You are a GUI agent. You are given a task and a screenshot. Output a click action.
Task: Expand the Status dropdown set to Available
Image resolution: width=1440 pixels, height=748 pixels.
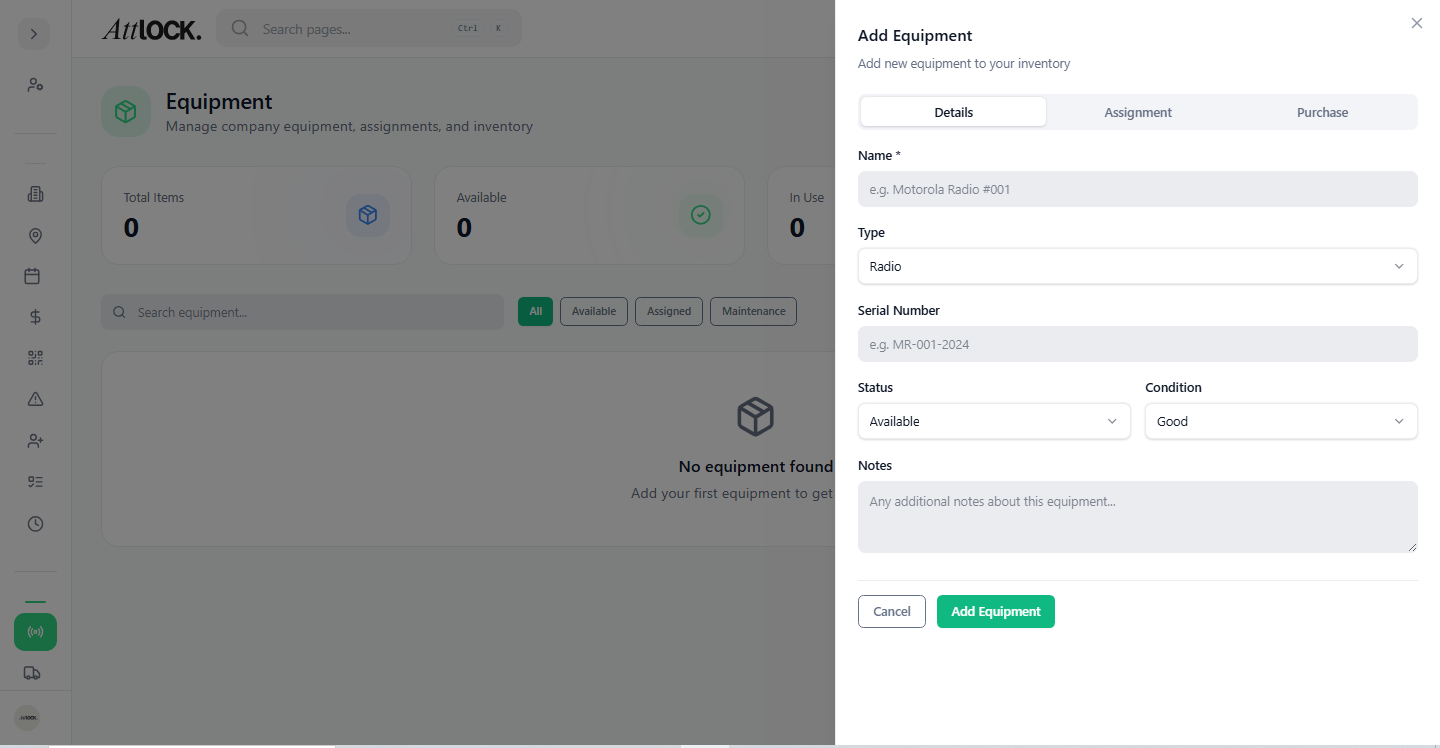994,421
